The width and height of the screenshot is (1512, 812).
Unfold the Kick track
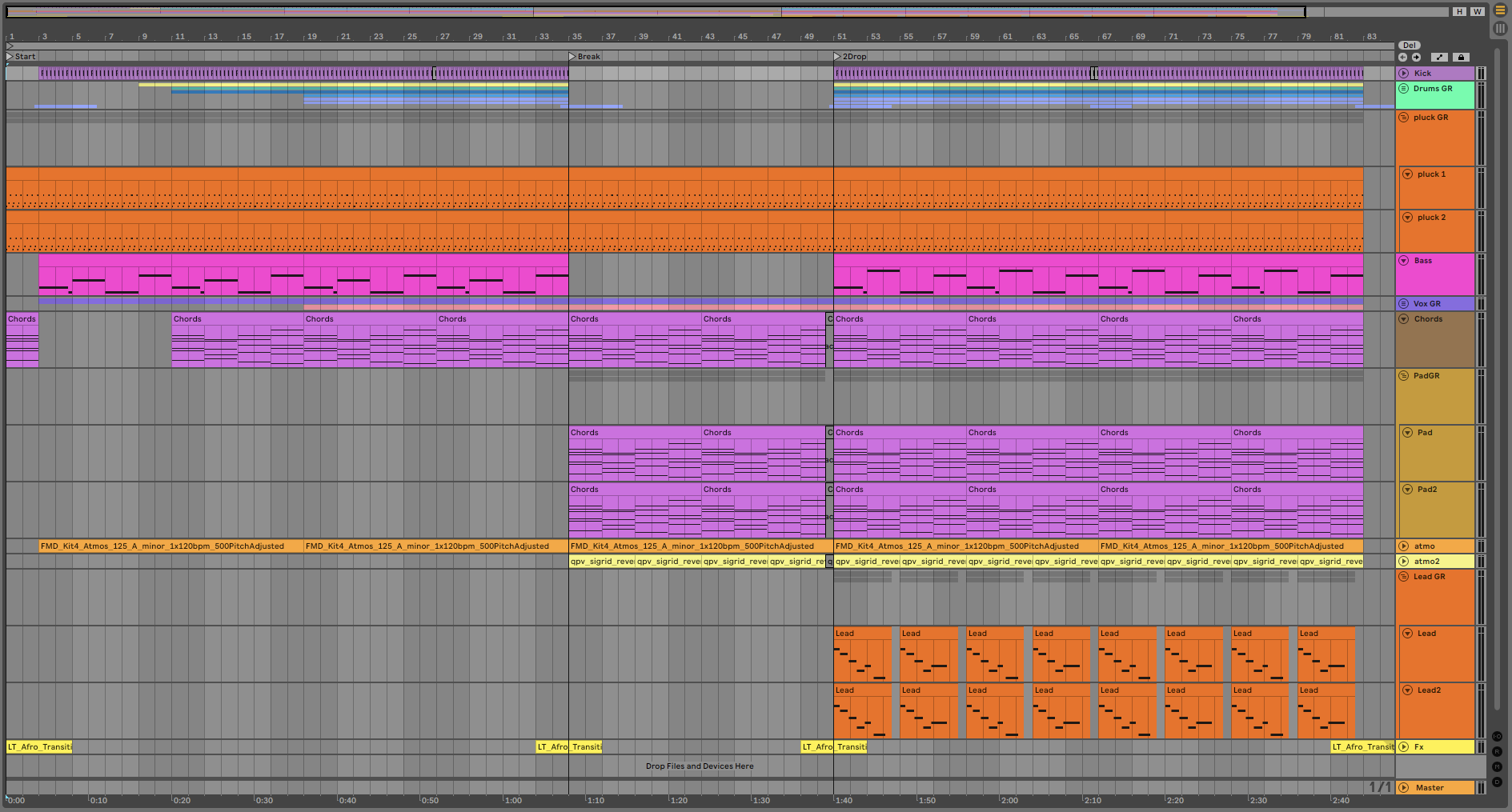[1404, 73]
